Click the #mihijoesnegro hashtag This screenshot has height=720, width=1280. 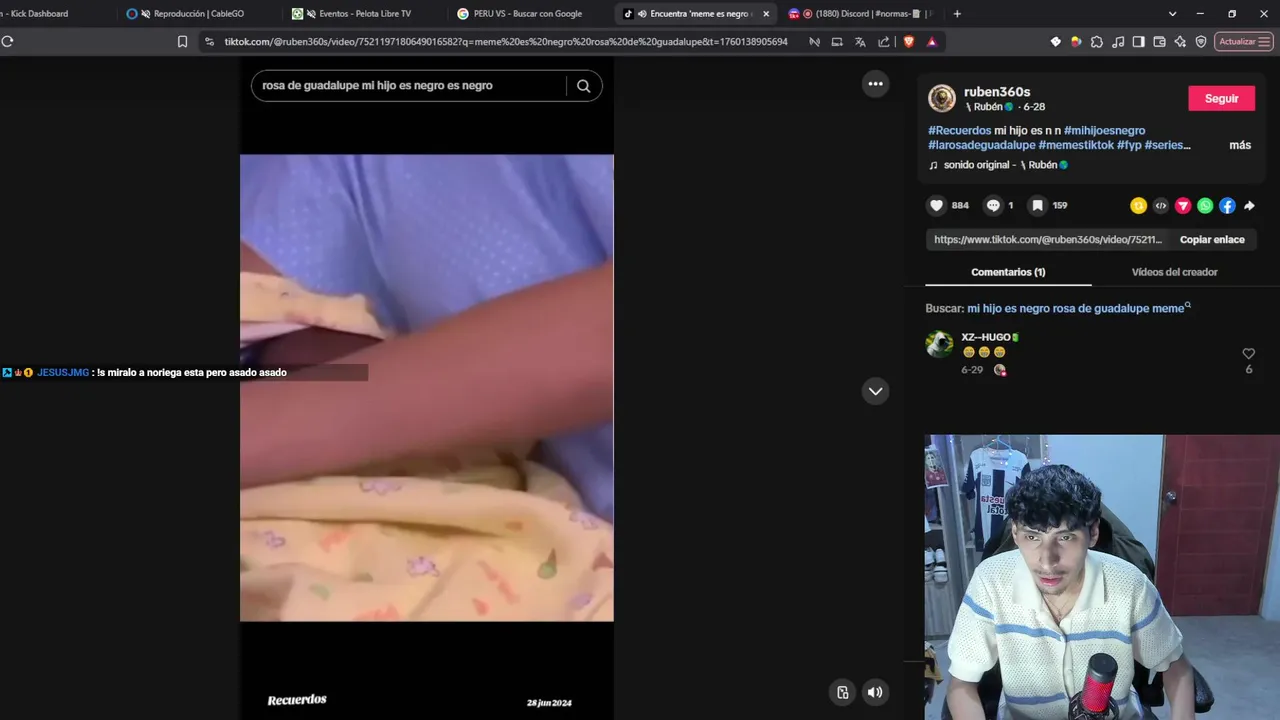pos(1104,131)
